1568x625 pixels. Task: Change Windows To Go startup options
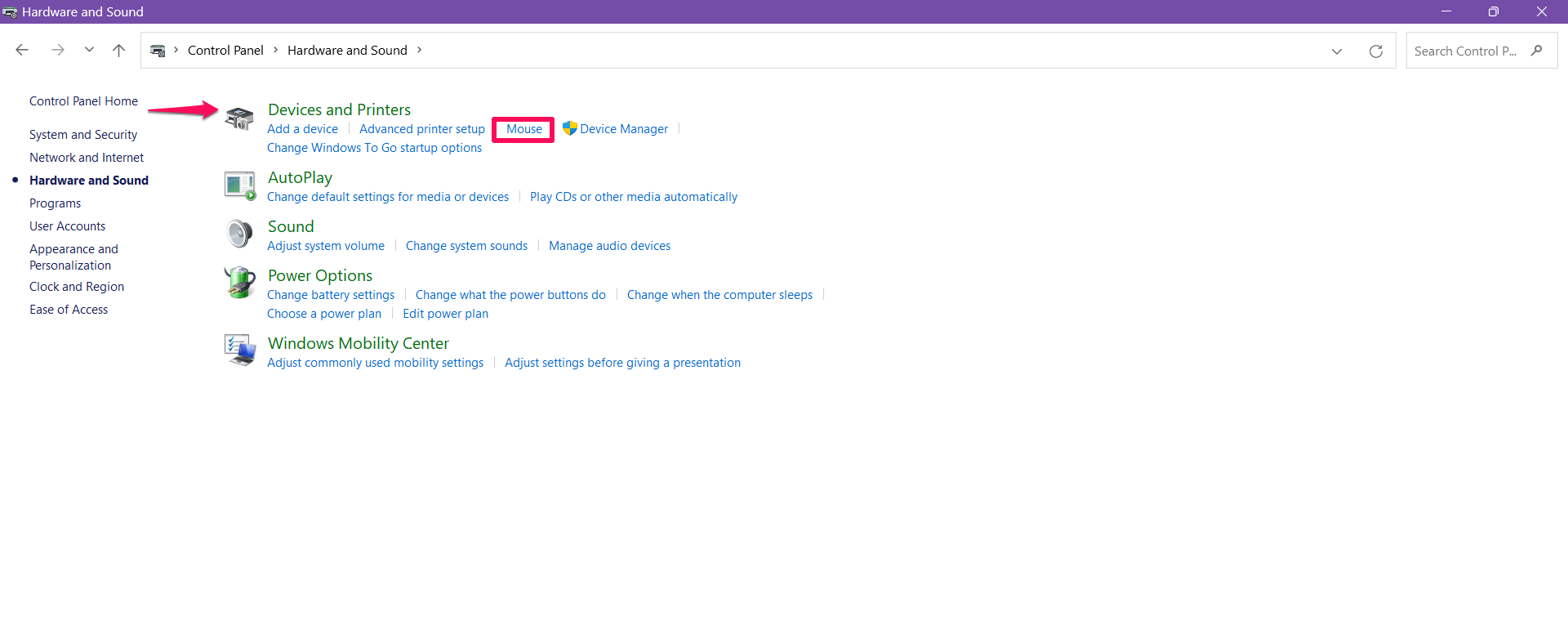point(374,148)
